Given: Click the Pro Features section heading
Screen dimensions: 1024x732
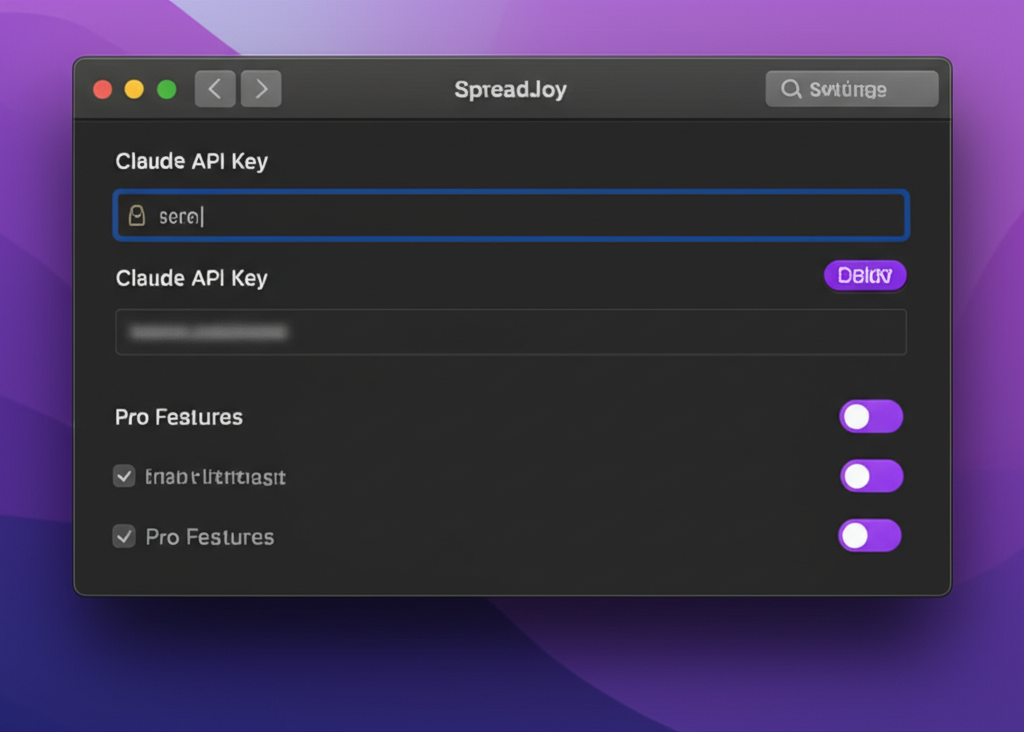Looking at the screenshot, I should (179, 417).
